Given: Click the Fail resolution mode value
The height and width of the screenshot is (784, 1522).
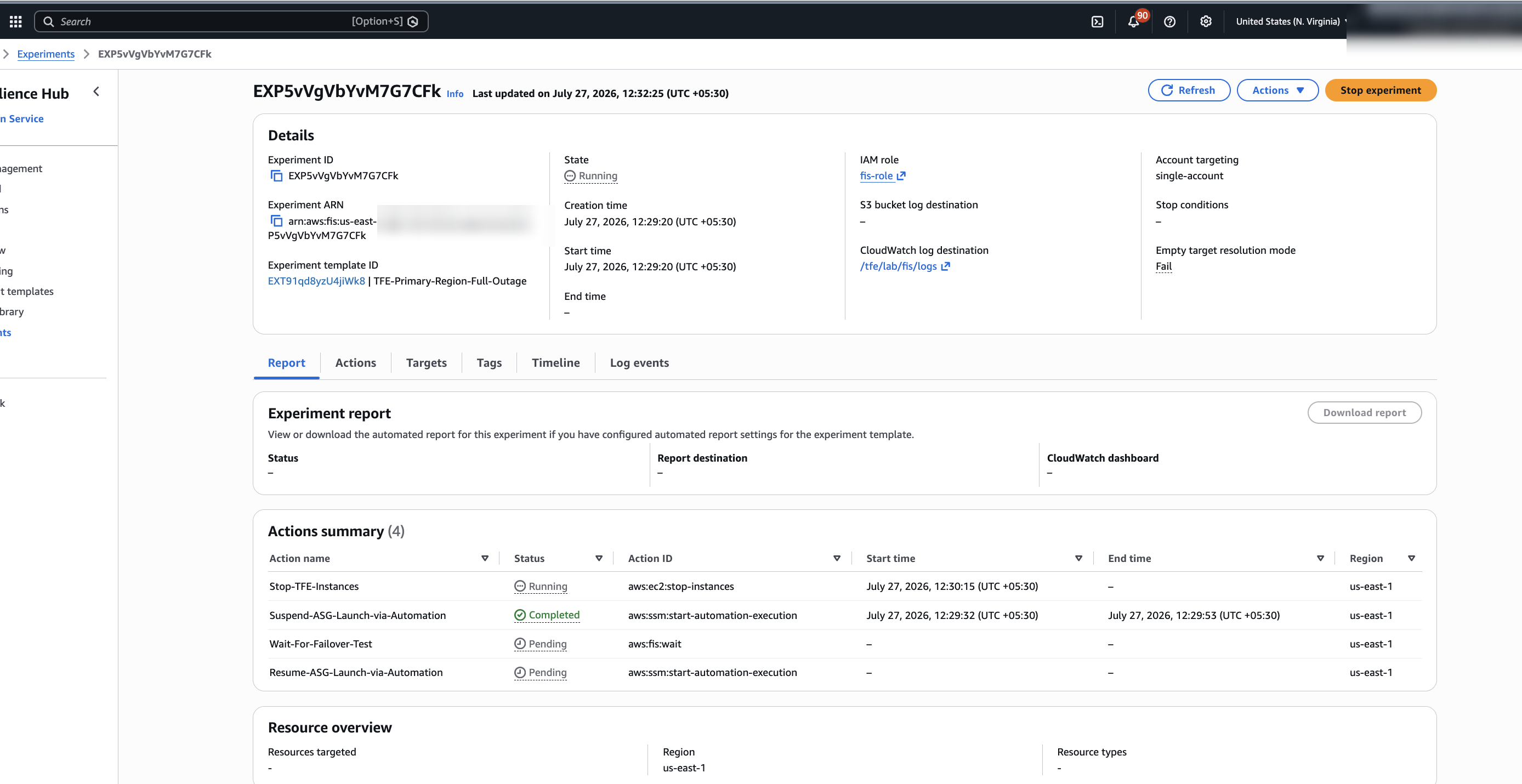Looking at the screenshot, I should 1163,266.
